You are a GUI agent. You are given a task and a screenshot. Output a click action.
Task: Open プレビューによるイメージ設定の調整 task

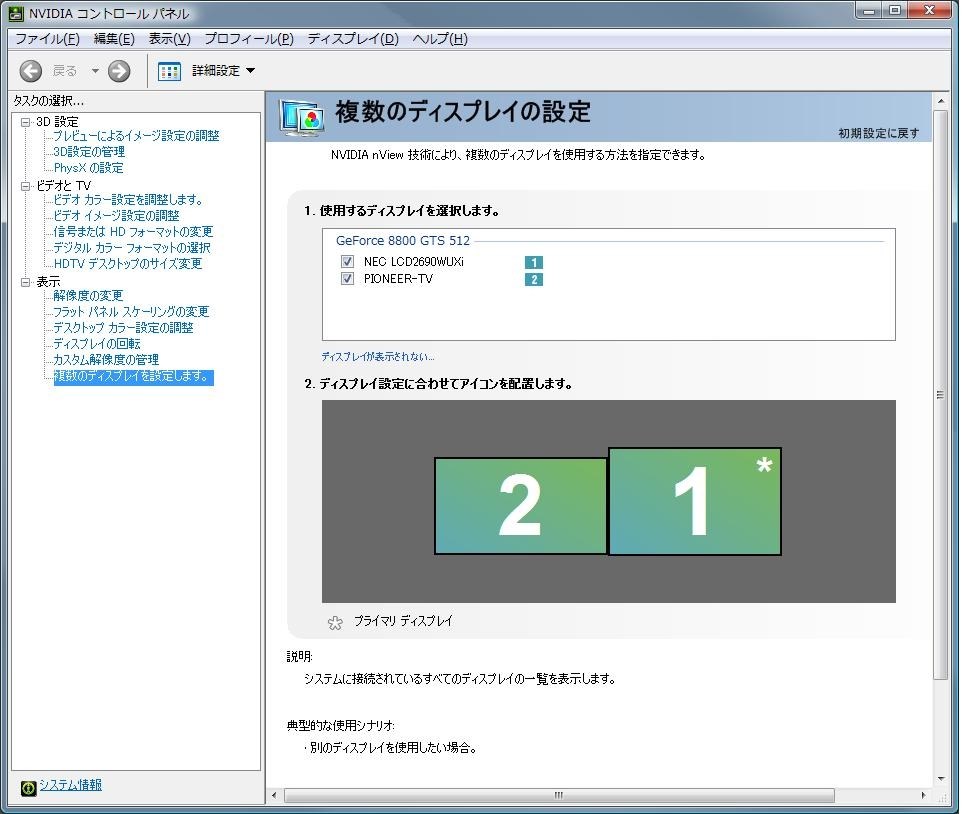[136, 135]
